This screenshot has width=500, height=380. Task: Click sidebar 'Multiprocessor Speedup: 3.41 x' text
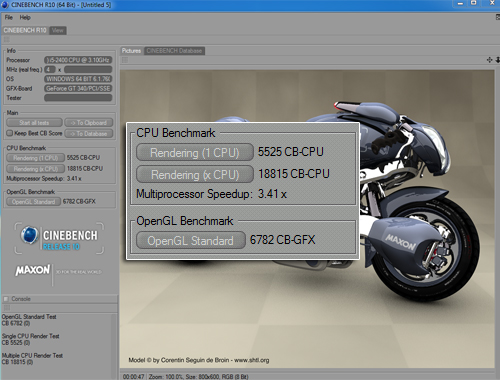[x=44, y=179]
